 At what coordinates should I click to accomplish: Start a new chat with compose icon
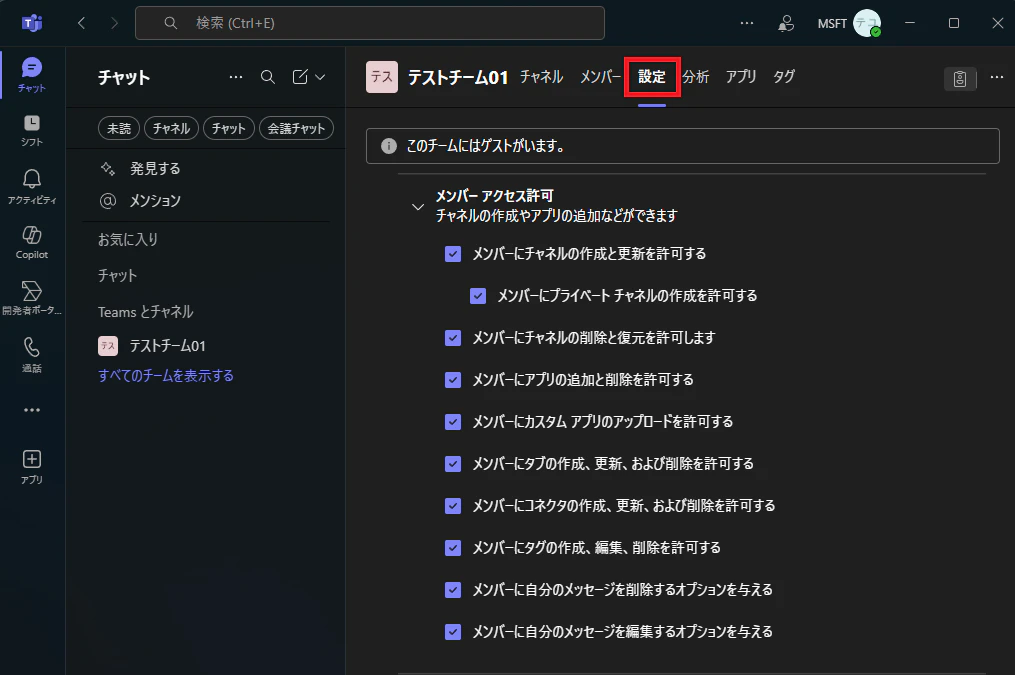(300, 77)
